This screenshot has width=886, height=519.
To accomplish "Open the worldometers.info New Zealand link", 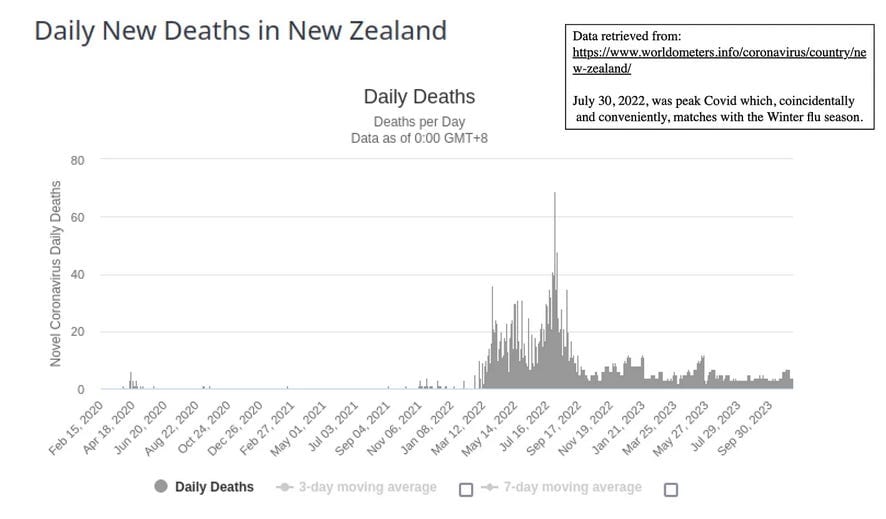I will (719, 60).
